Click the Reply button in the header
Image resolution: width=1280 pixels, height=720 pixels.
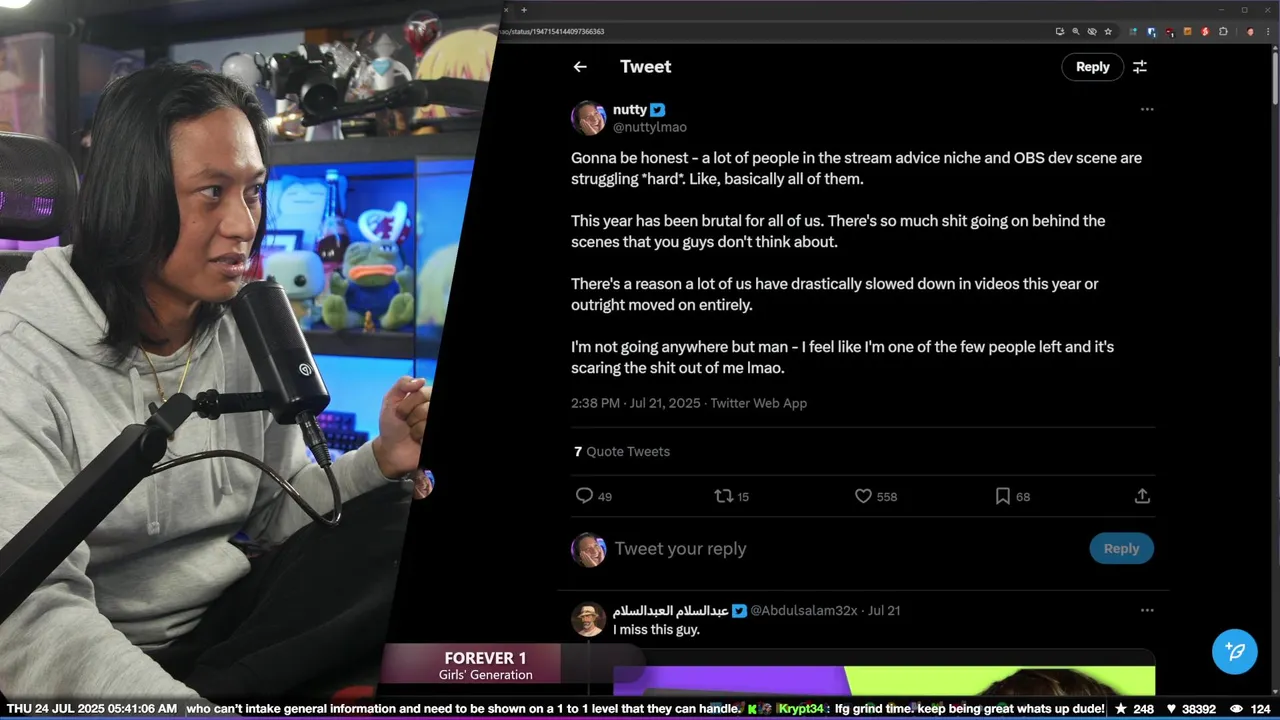pos(1092,67)
